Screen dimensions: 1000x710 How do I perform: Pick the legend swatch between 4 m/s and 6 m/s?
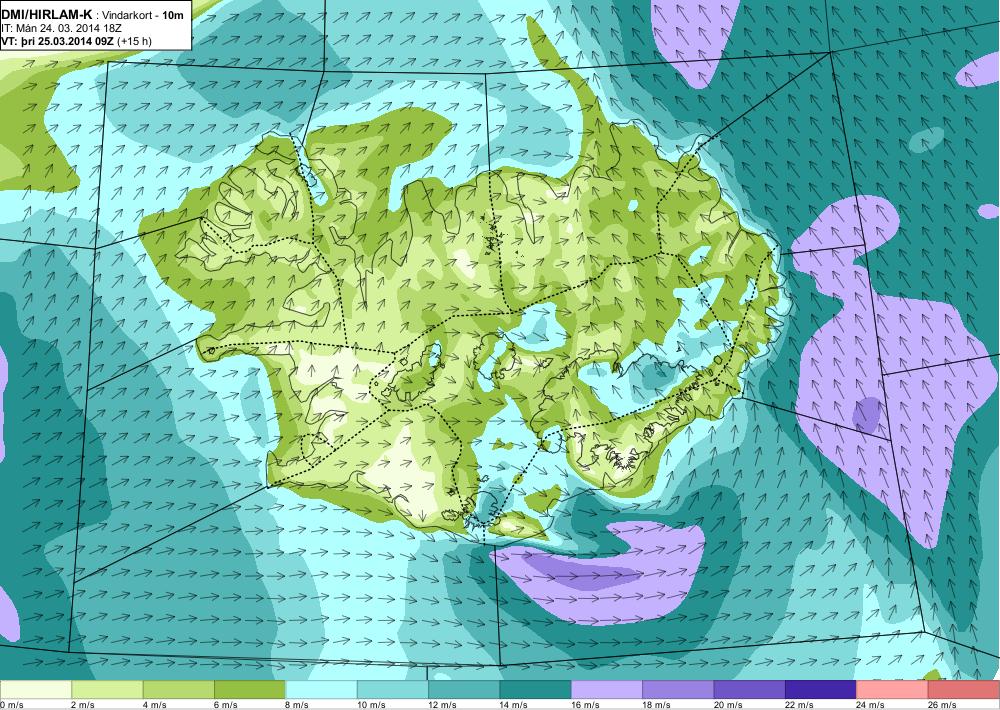179,690
